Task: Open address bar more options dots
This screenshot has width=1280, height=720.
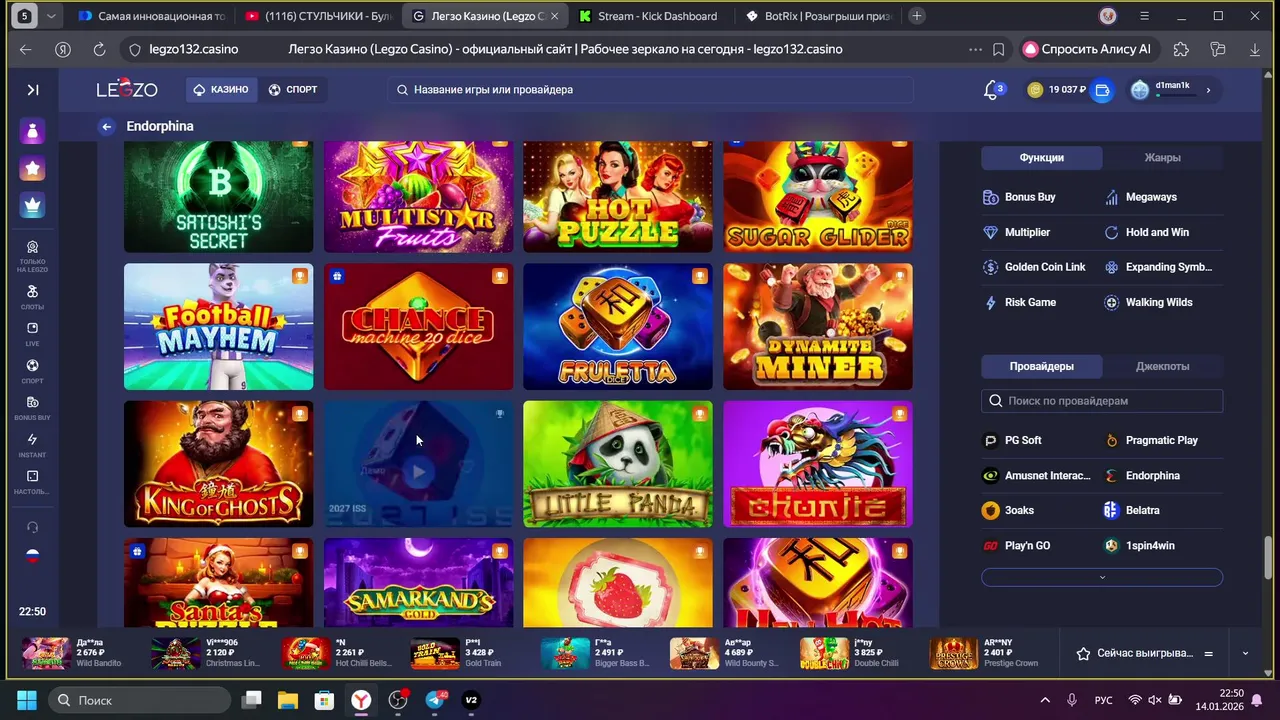Action: click(975, 49)
